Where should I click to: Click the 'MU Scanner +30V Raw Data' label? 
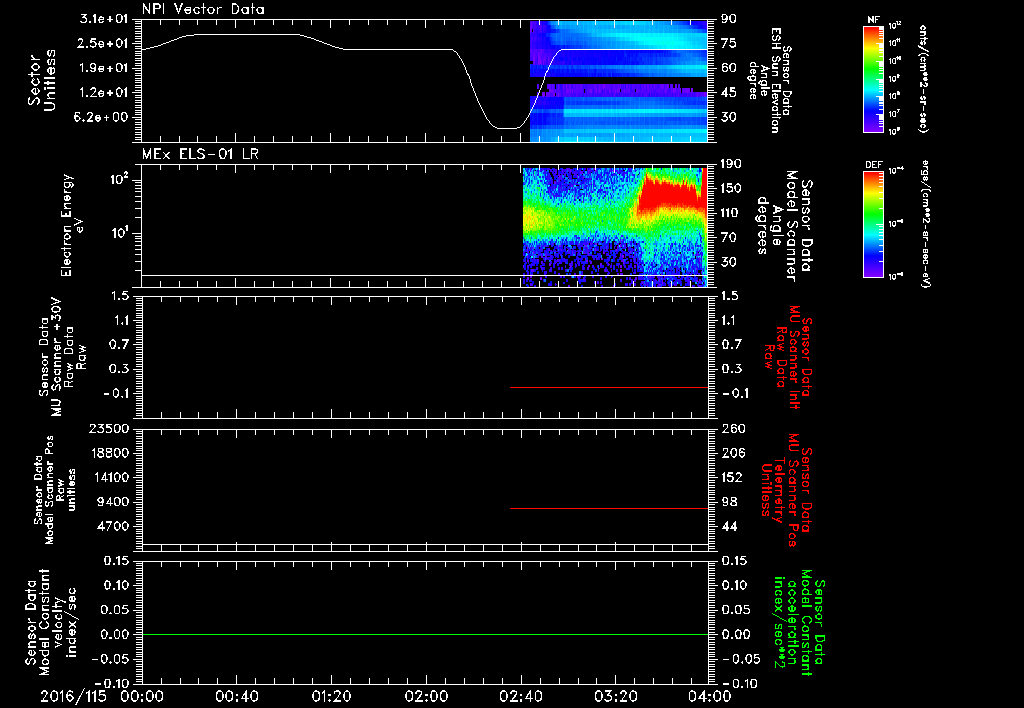pyautogui.click(x=63, y=357)
